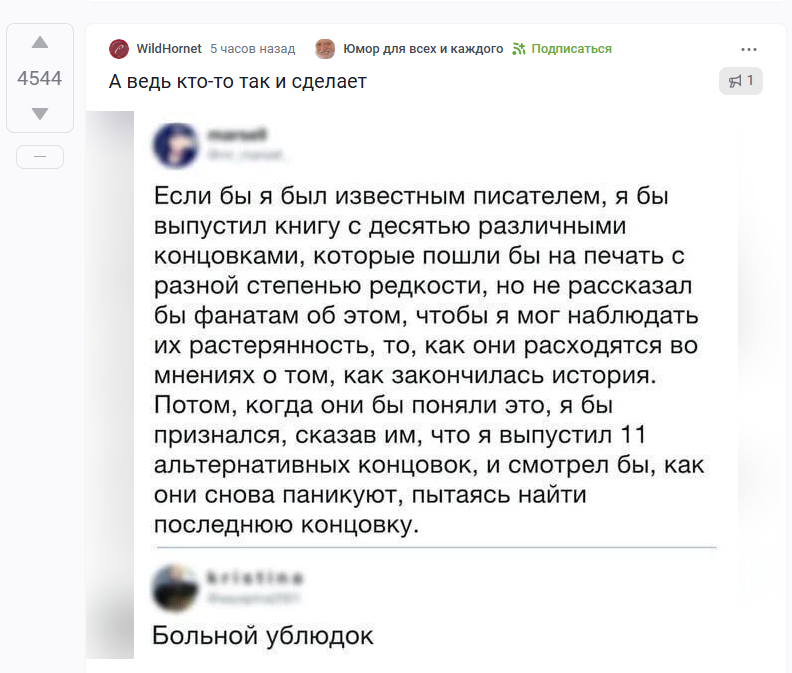Collapse the post using the minus button

click(40, 157)
